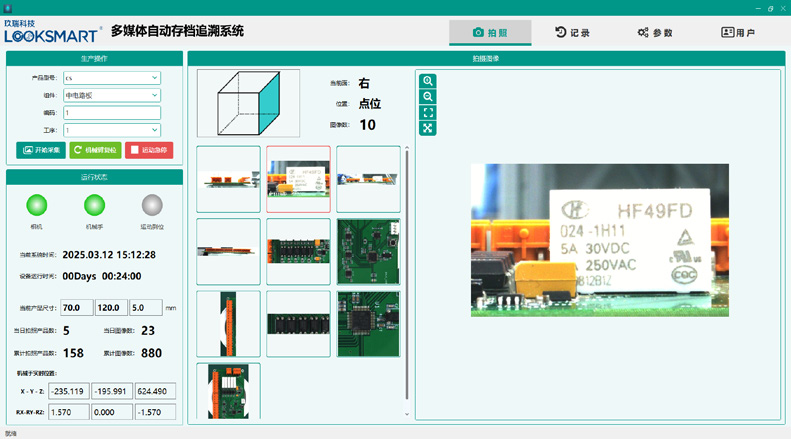Open the 参数 settings tab
The width and height of the screenshot is (791, 439).
(x=655, y=33)
